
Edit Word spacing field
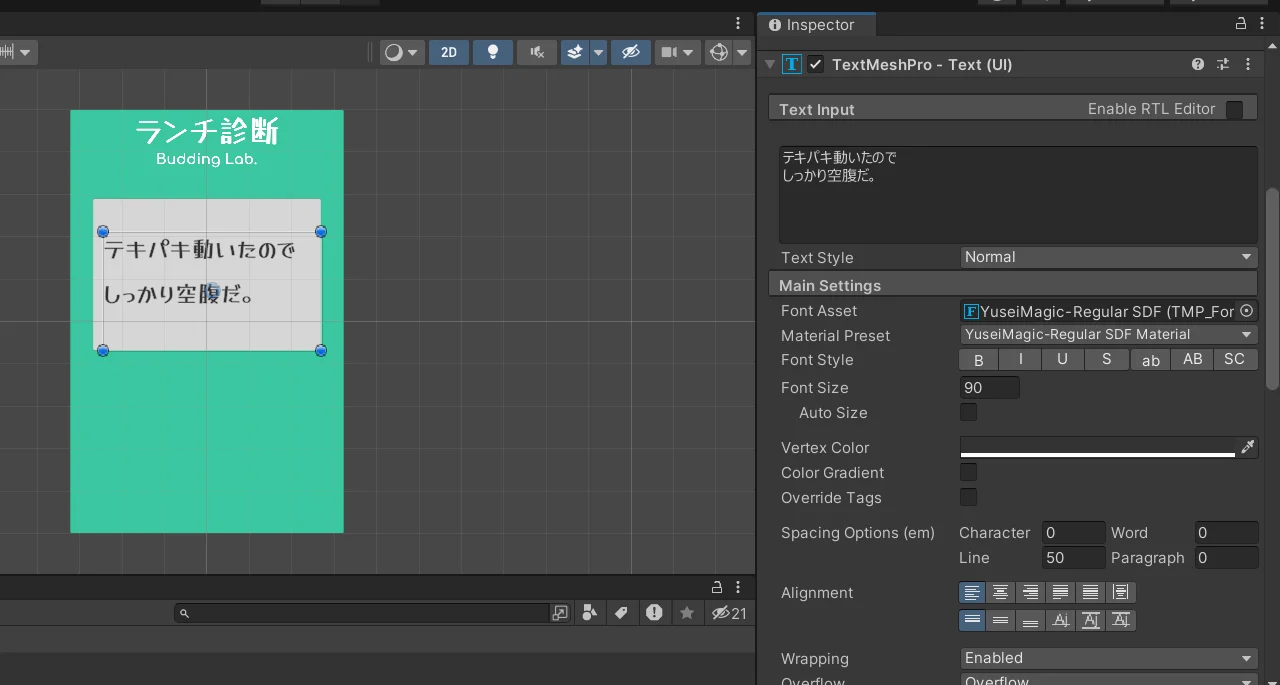pyautogui.click(x=1226, y=533)
